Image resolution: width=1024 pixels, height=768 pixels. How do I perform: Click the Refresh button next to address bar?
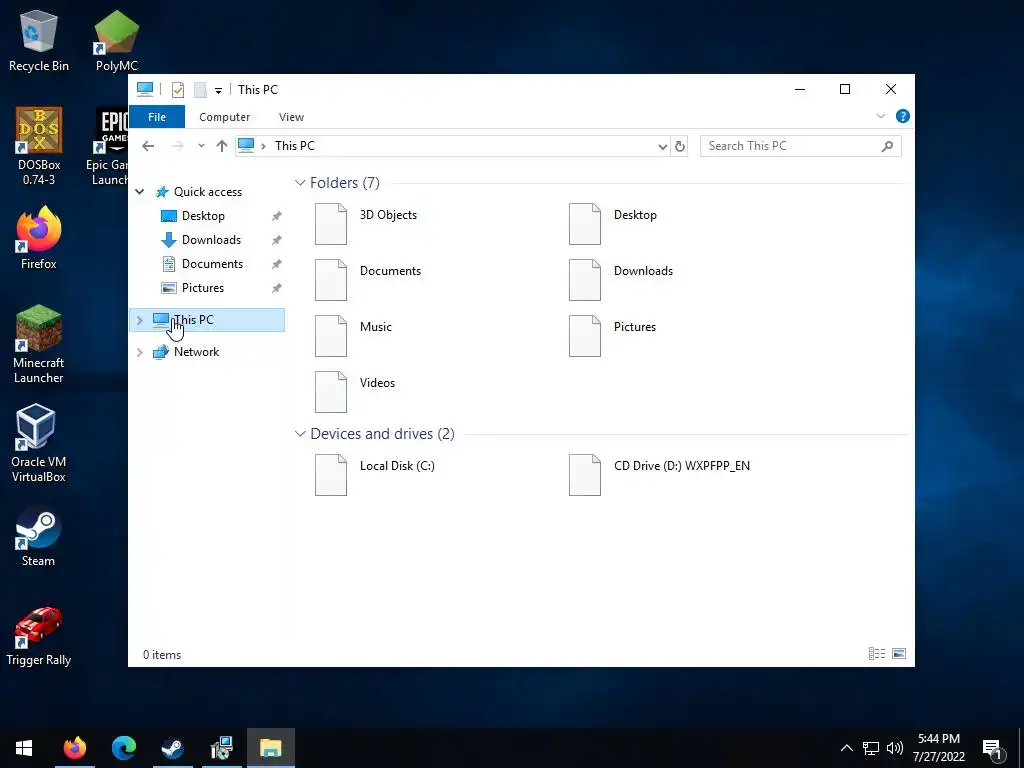click(680, 146)
